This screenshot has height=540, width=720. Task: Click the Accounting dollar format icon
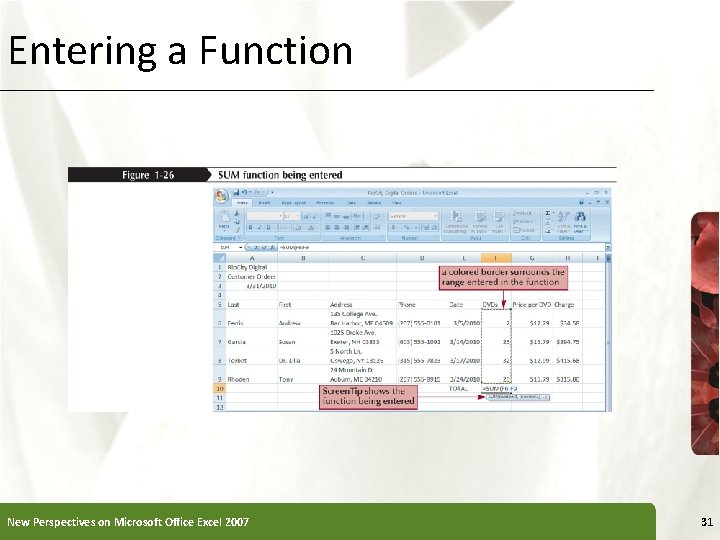tap(394, 227)
